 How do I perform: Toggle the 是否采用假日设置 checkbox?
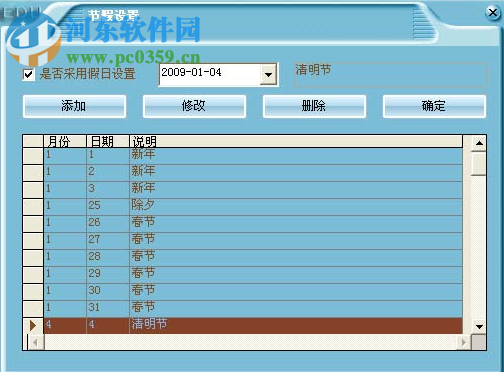pyautogui.click(x=29, y=74)
